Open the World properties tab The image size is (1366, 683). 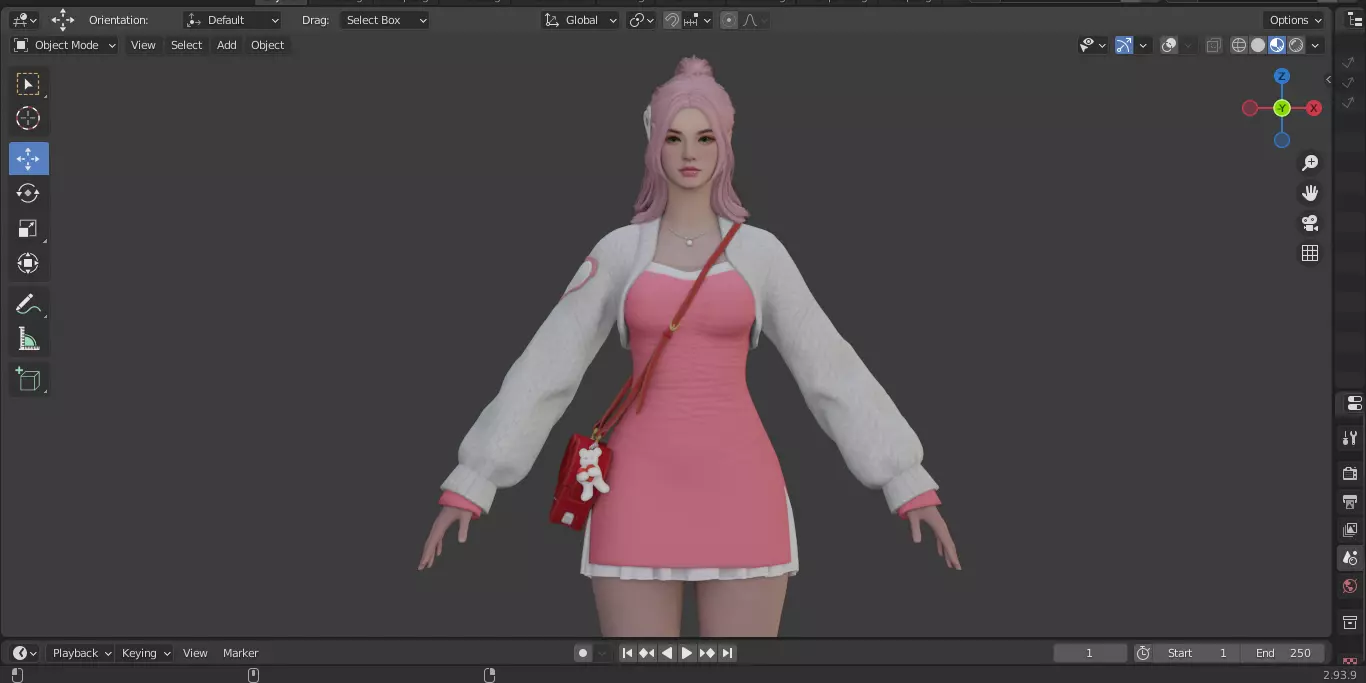tap(1350, 586)
